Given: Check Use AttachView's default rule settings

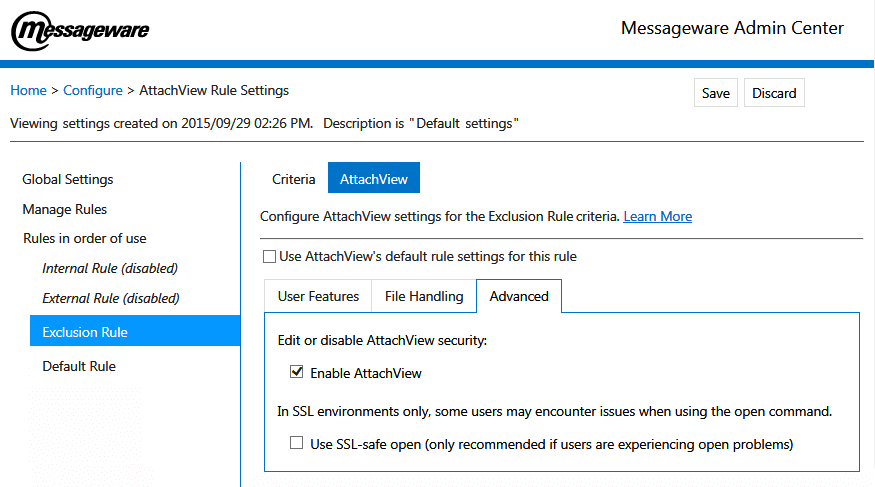Looking at the screenshot, I should coord(270,257).
